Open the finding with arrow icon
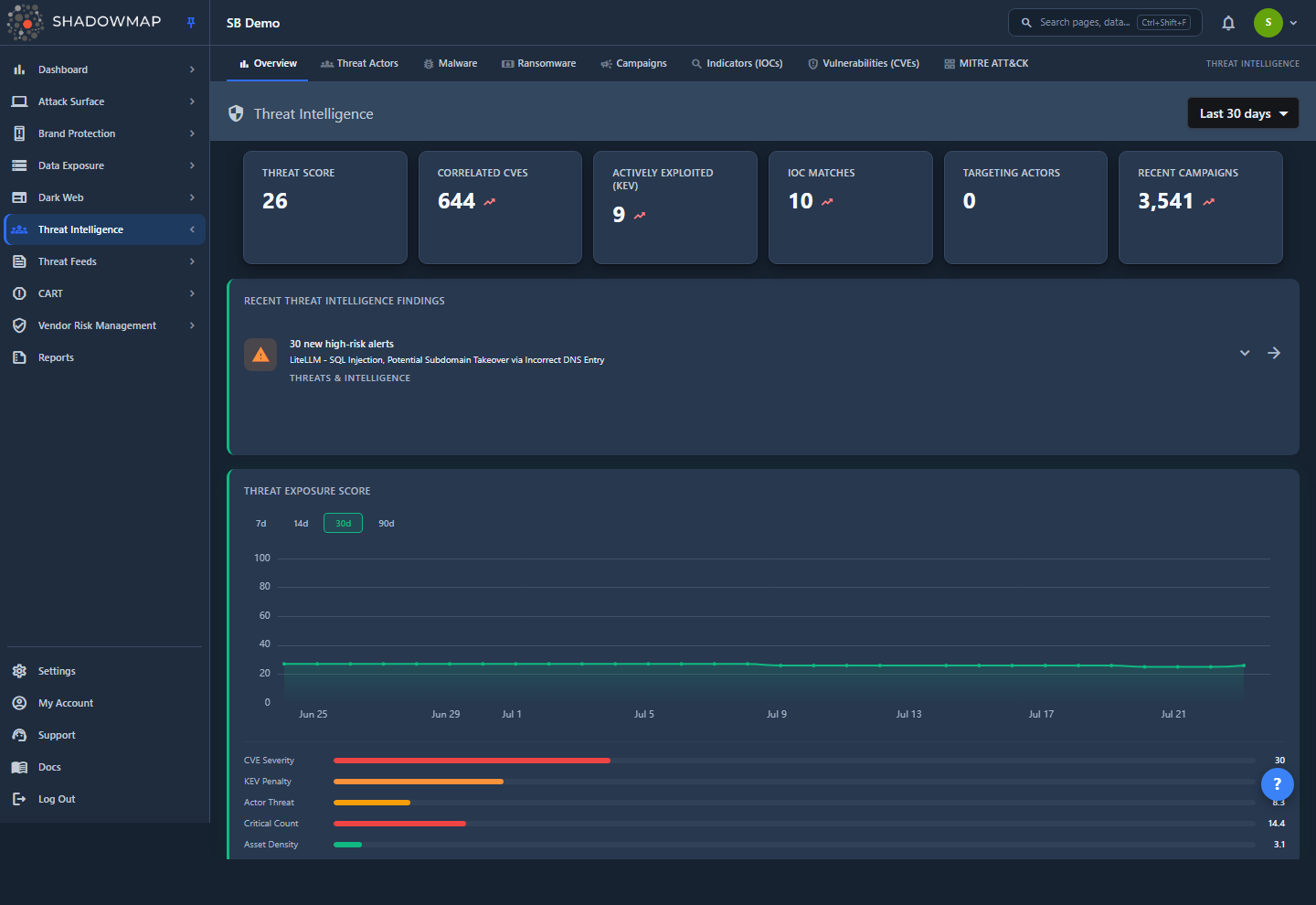Viewport: 1316px width, 905px height. tap(1274, 353)
